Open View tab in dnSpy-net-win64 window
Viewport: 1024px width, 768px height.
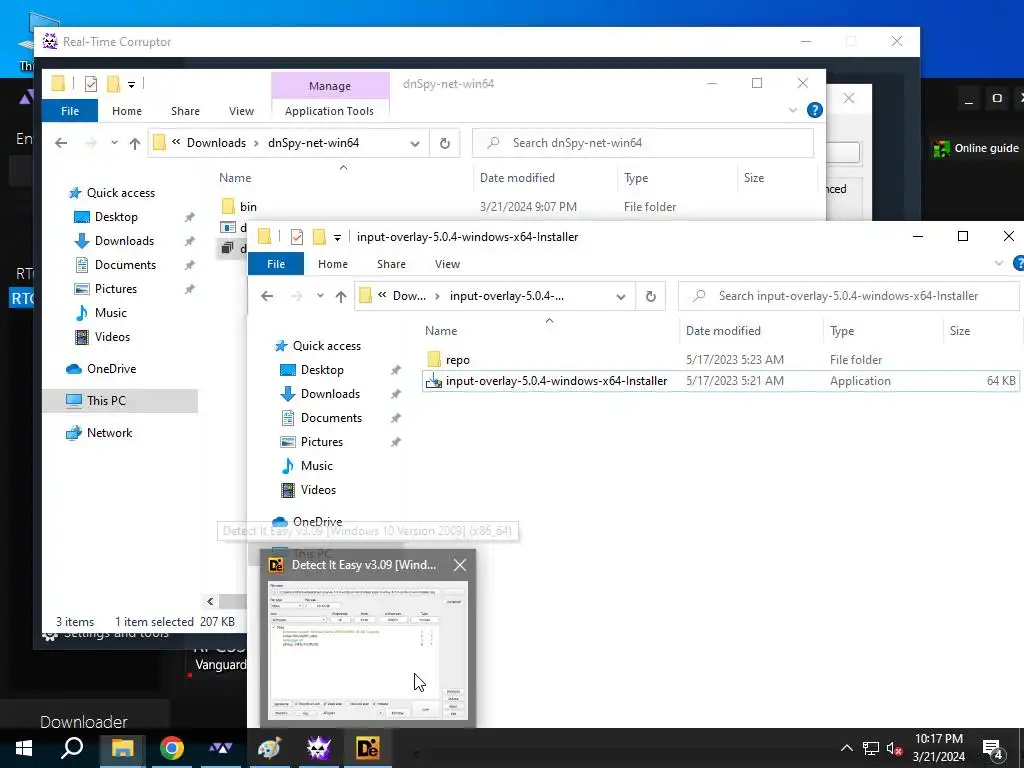click(x=241, y=111)
